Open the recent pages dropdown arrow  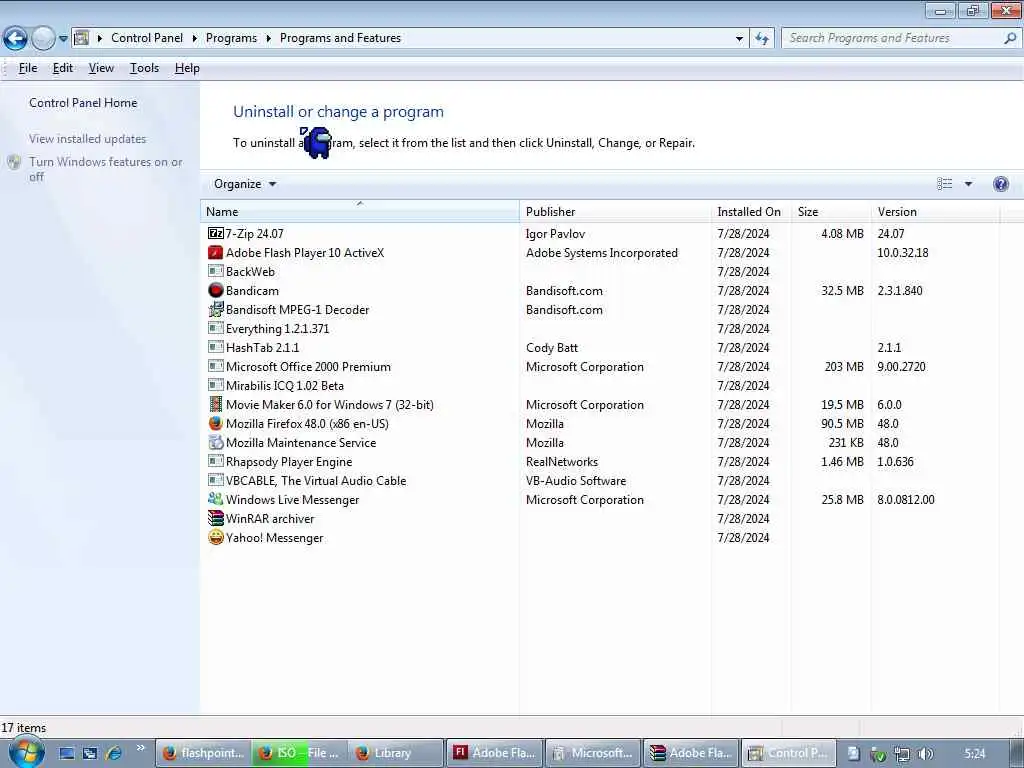(63, 39)
